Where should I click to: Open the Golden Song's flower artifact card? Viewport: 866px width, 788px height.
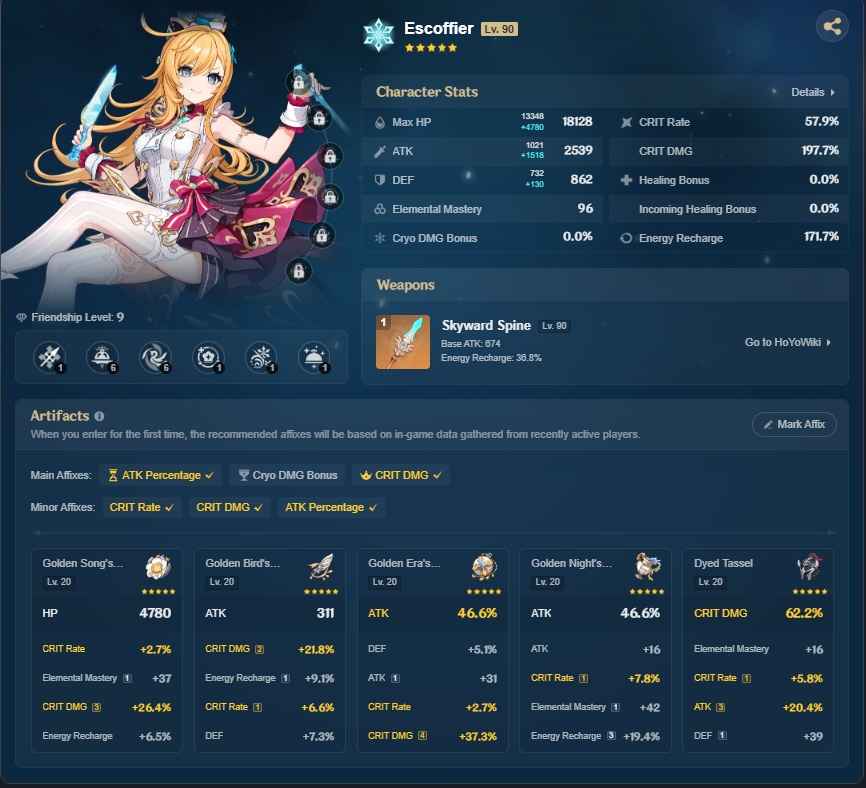point(106,650)
